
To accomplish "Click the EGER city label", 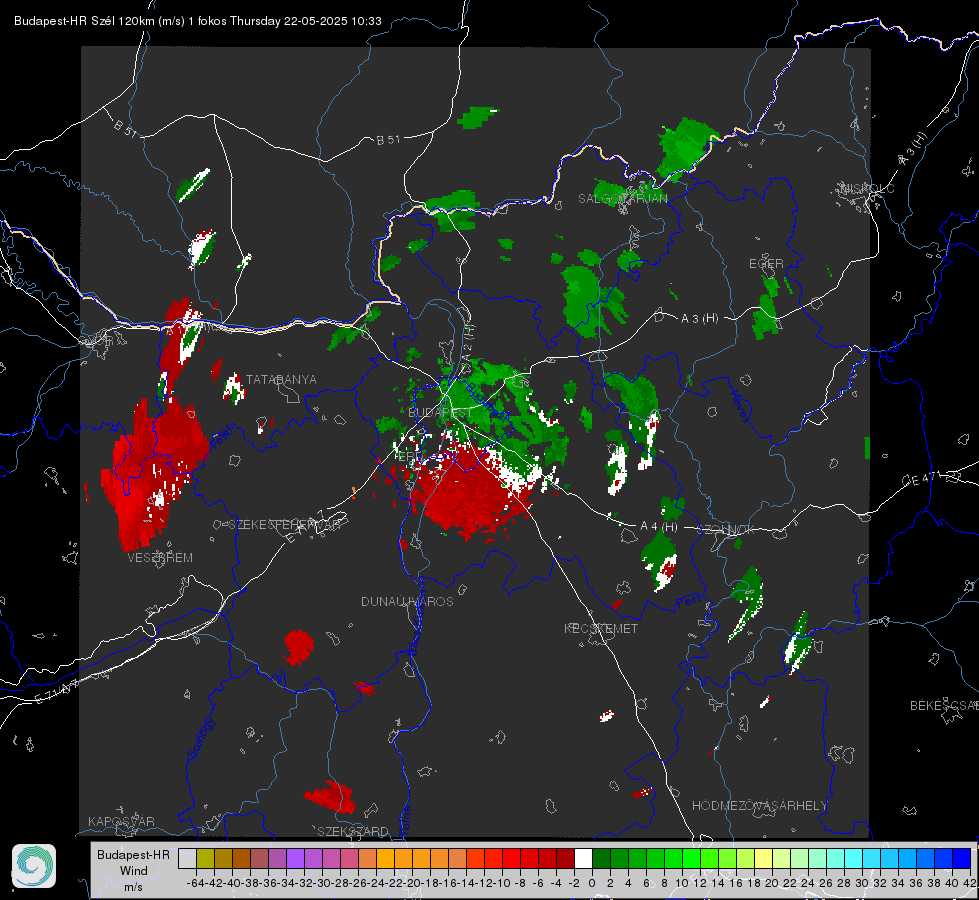I will point(766,264).
